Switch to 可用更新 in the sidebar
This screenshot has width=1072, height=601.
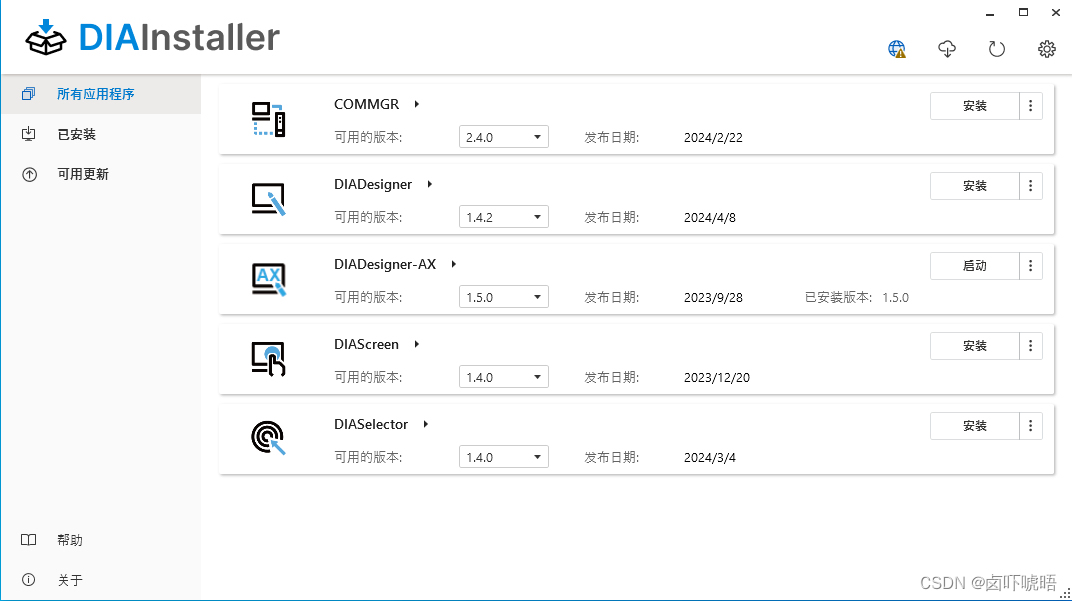101,174
